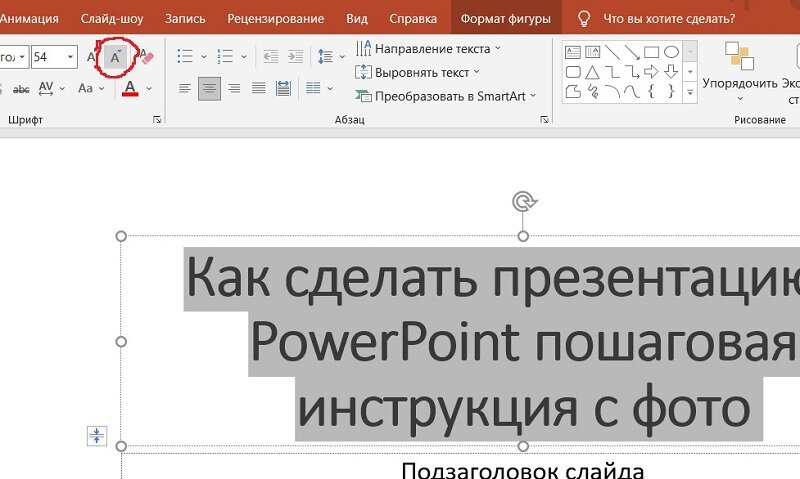800x479 pixels.
Task: Select the scribble shape tool
Action: [x=592, y=92]
